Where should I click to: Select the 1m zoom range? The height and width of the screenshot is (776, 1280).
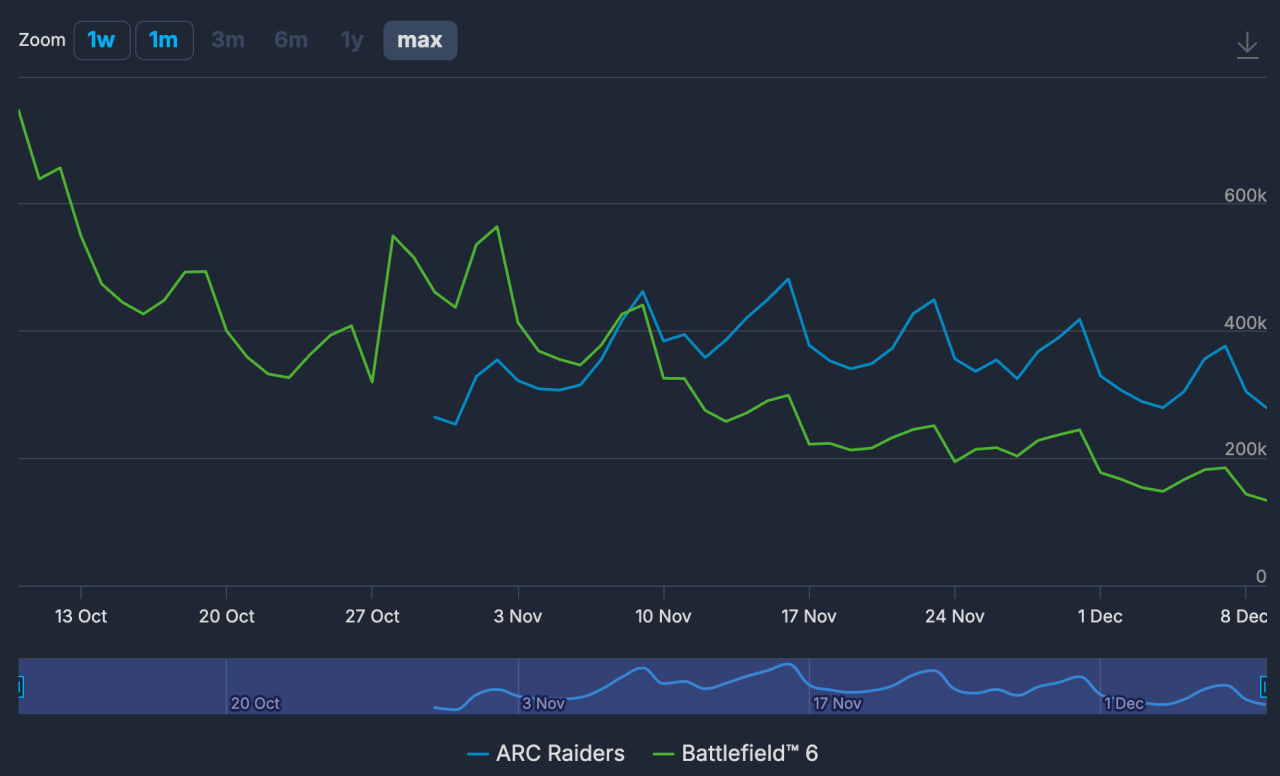[x=164, y=41]
